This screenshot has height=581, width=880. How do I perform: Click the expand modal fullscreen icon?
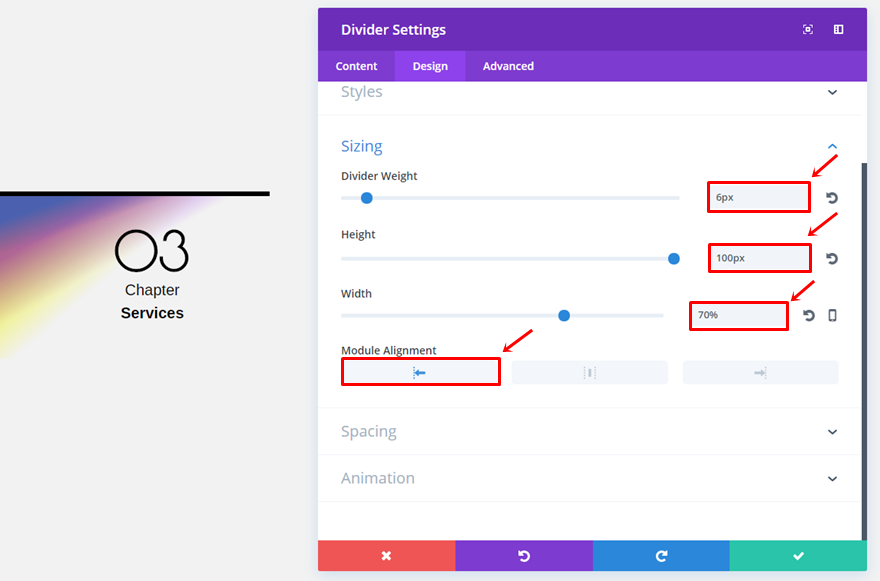point(808,30)
